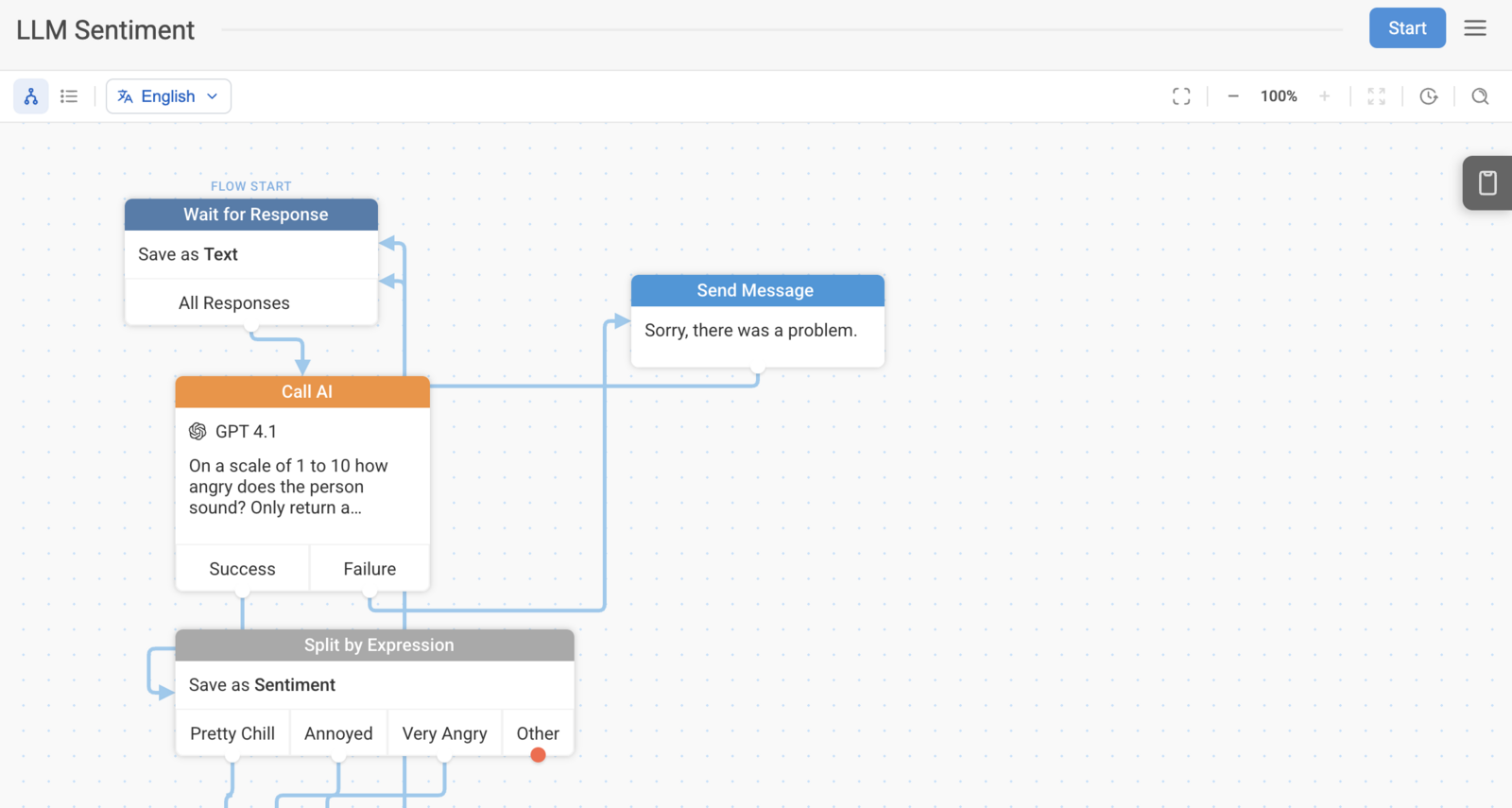This screenshot has height=808, width=1512.
Task: Click the Very Angry category
Action: 444,733
